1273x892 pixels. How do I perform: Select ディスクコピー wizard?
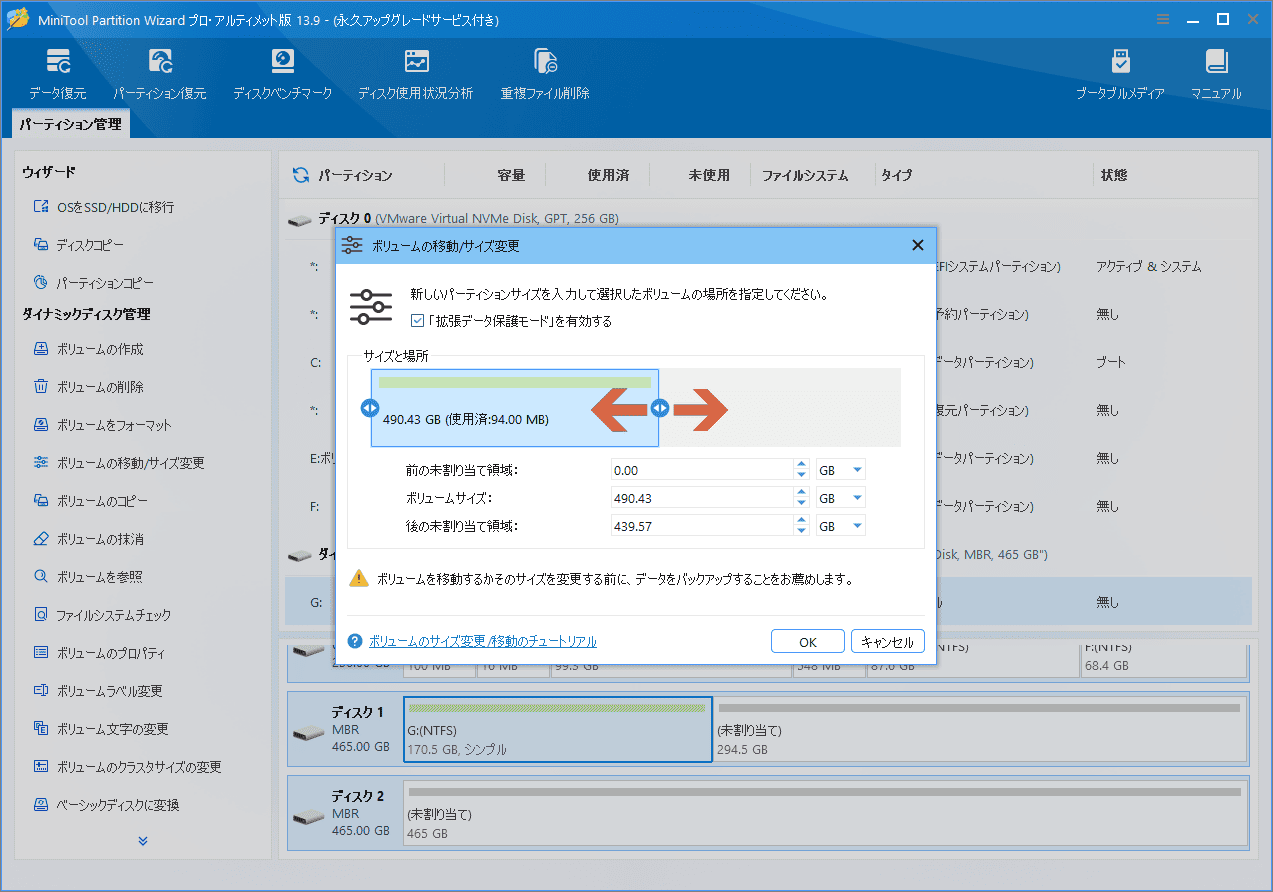[x=79, y=245]
